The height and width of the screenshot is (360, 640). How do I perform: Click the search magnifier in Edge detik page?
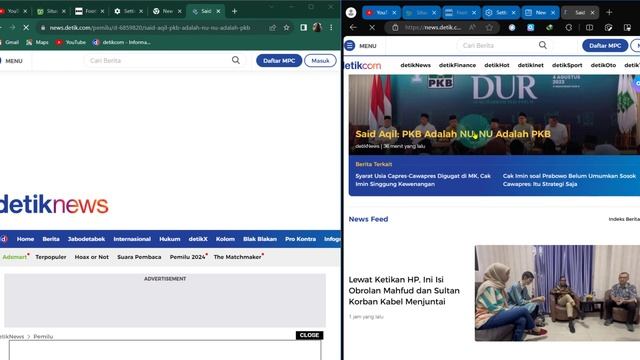point(542,45)
